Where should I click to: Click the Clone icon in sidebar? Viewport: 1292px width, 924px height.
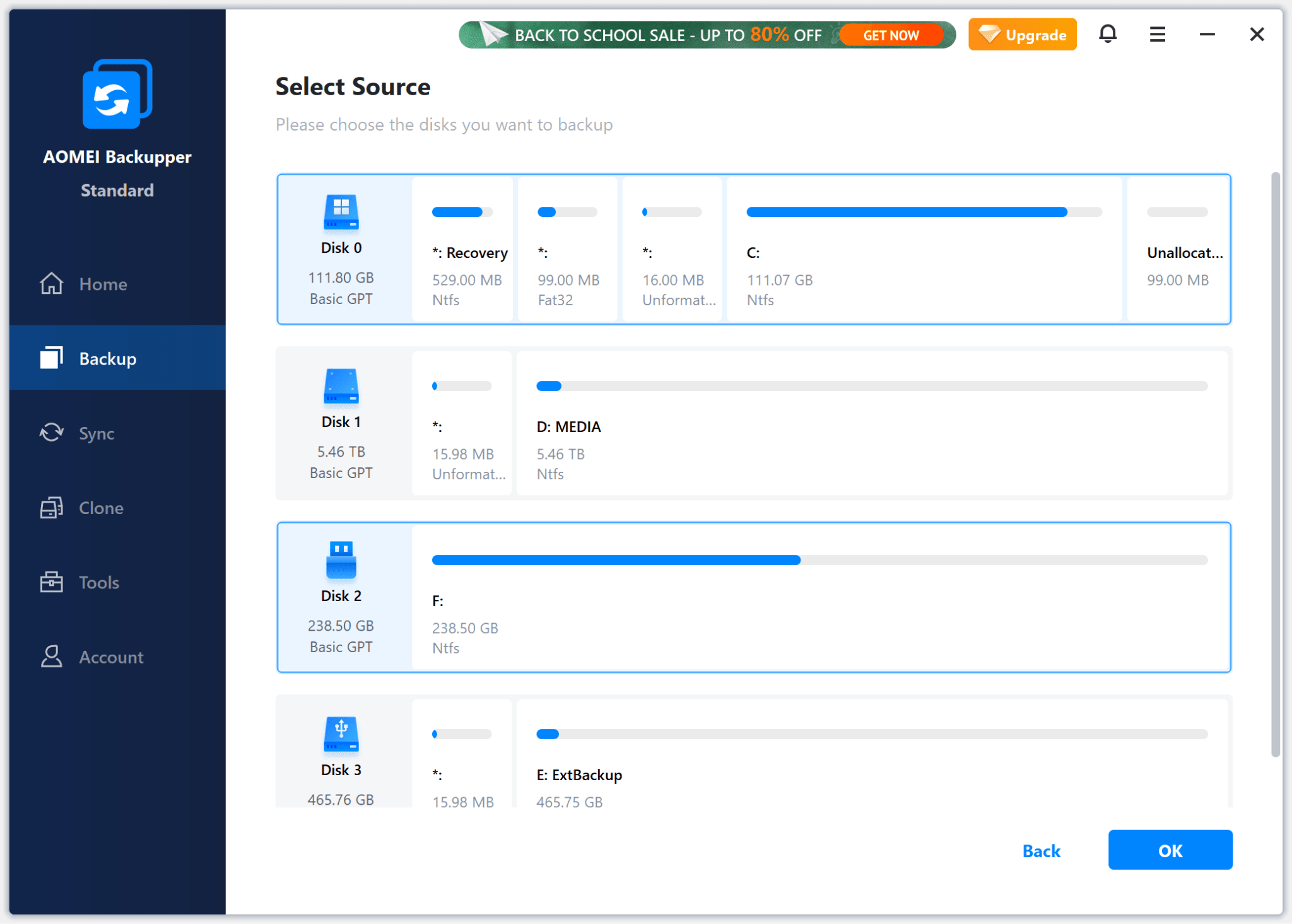pos(52,507)
